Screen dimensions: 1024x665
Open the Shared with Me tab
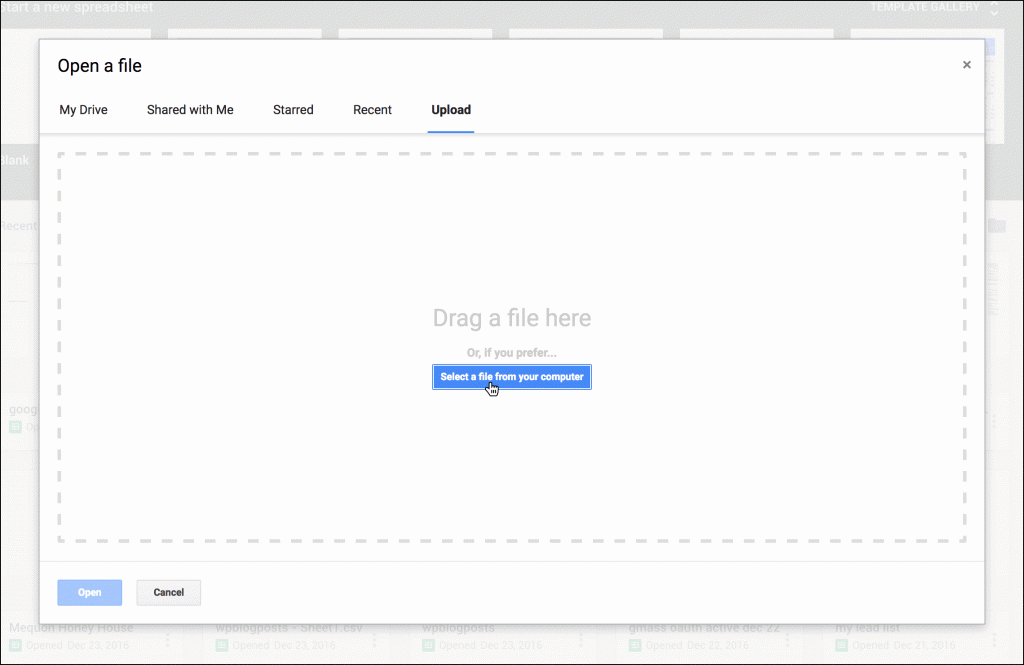pos(190,110)
